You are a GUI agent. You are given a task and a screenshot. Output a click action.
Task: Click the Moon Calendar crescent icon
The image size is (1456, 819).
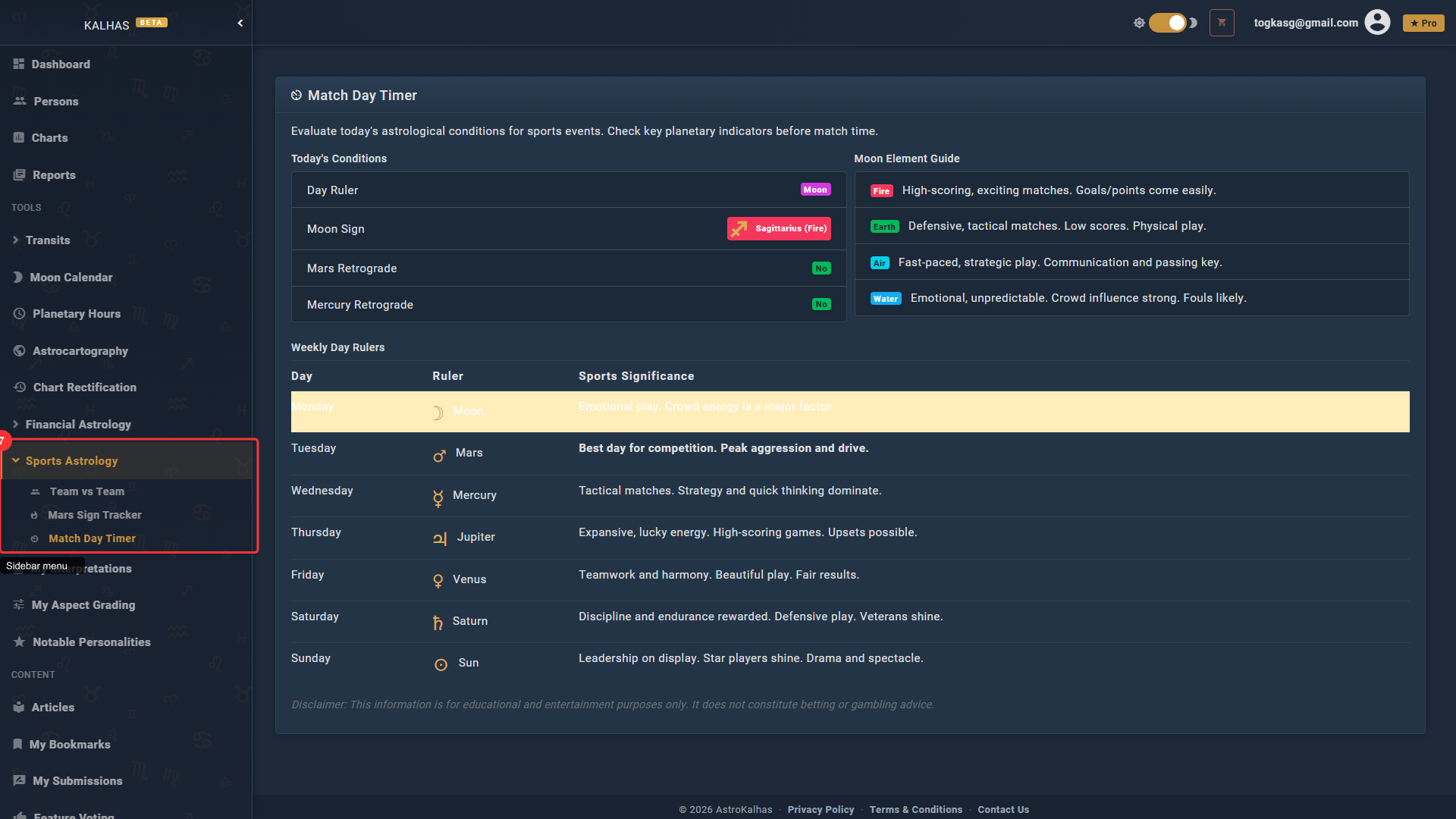click(x=18, y=278)
